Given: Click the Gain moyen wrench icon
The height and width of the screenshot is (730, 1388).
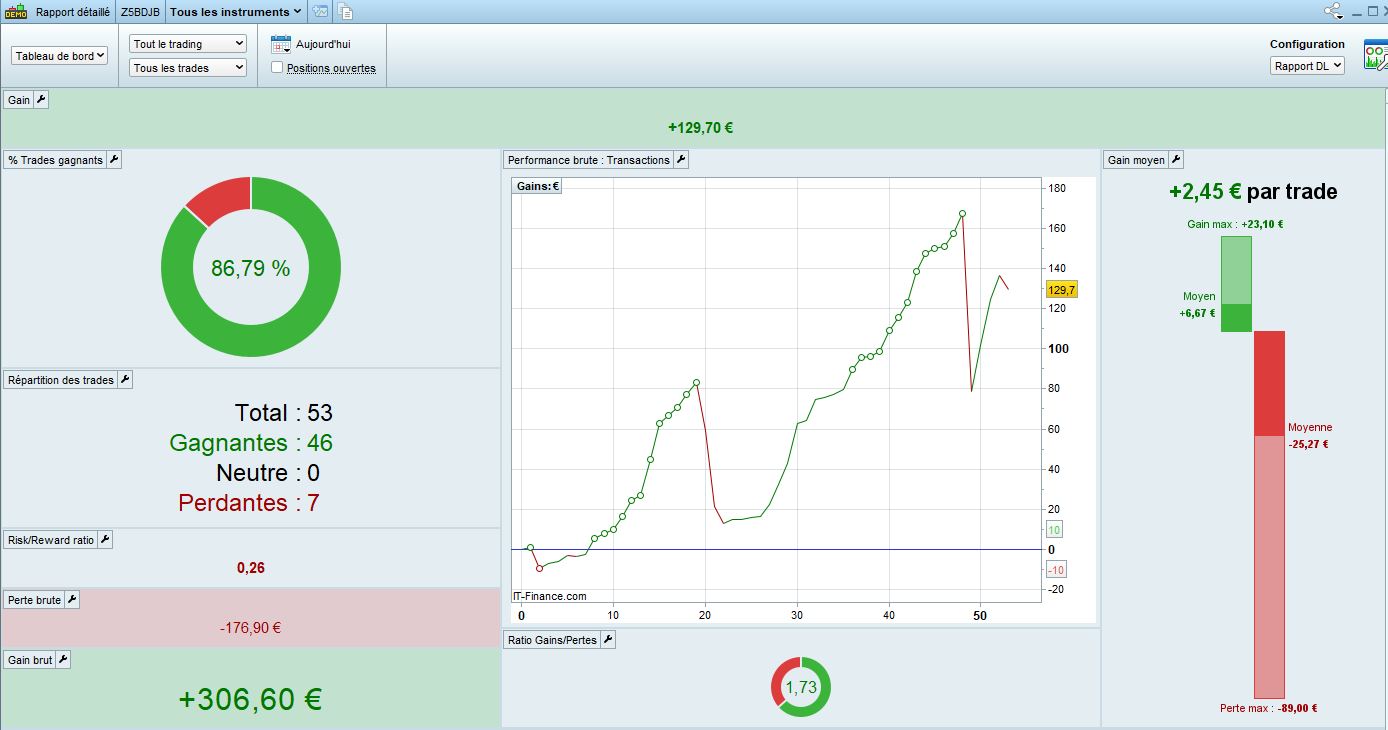Looking at the screenshot, I should coord(1176,160).
